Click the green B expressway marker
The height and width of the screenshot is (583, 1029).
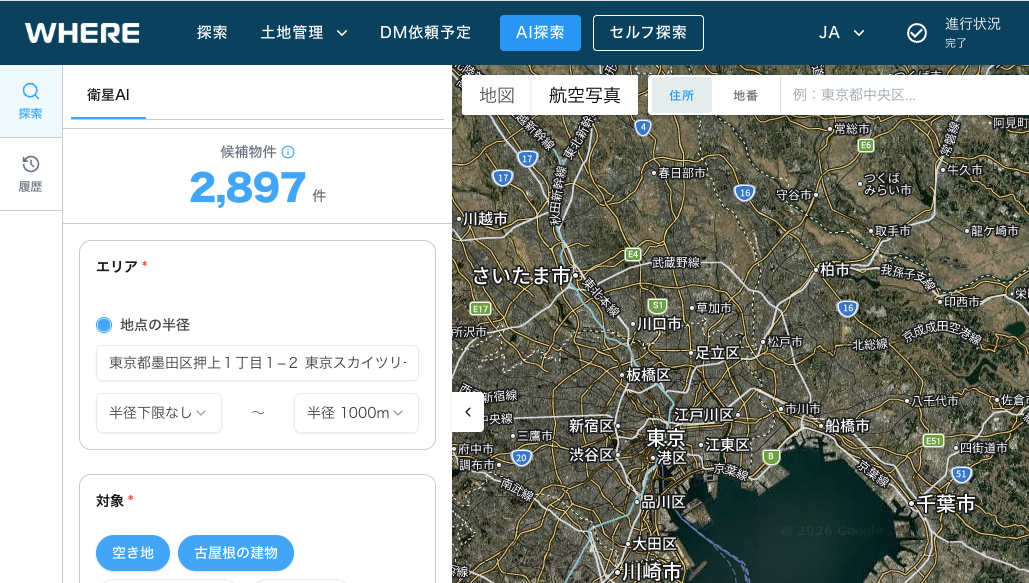(771, 456)
